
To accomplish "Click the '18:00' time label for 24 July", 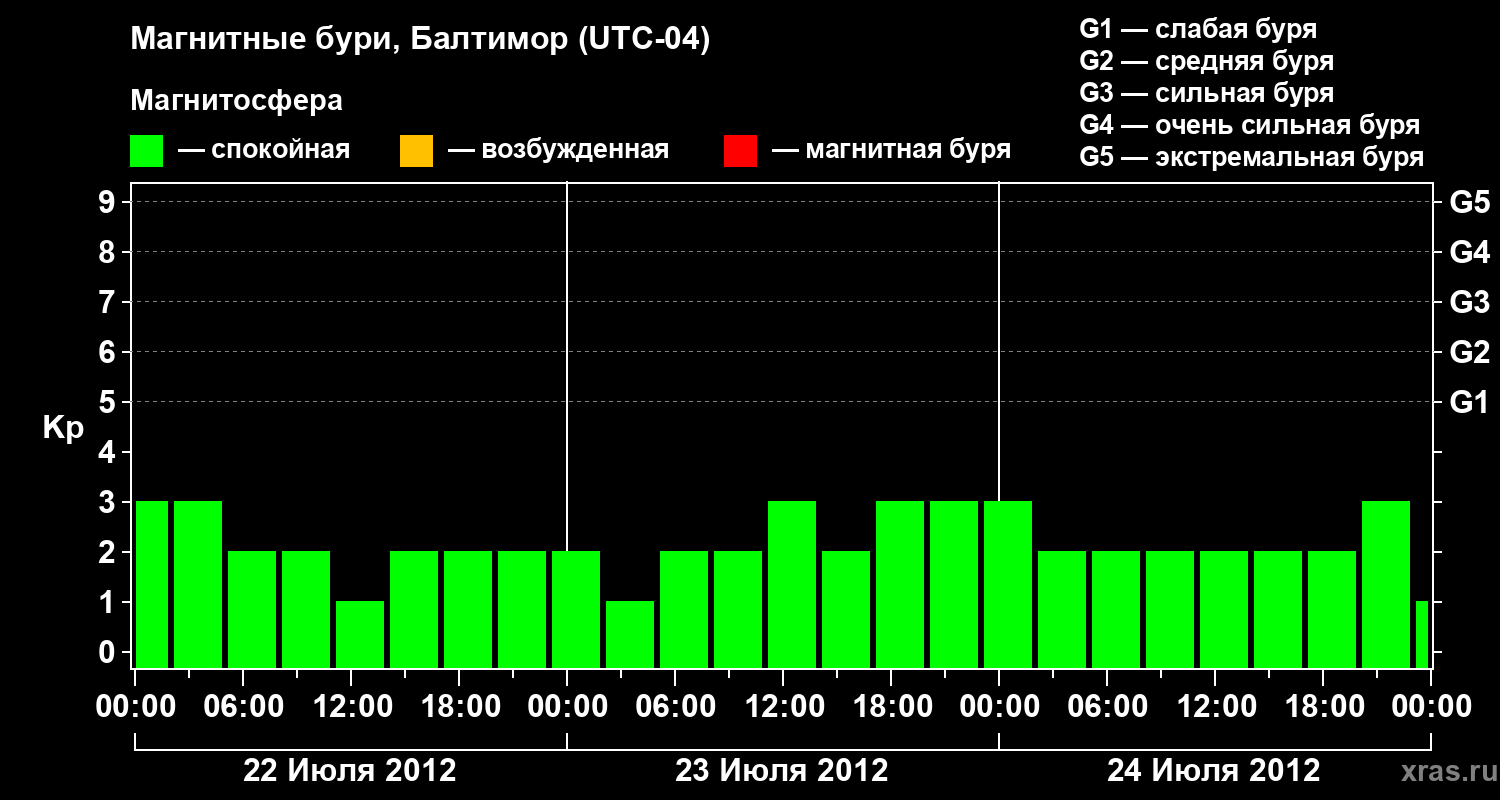I will click(x=1323, y=707).
